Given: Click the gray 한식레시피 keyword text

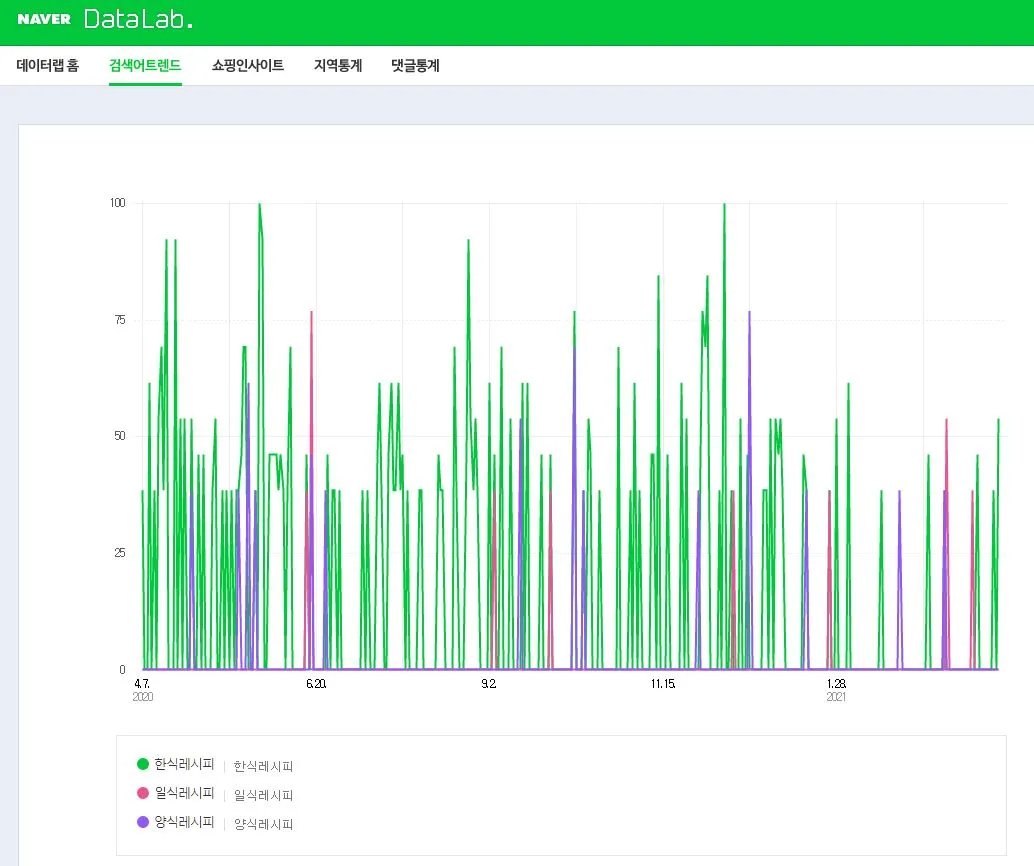Looking at the screenshot, I should (264, 766).
